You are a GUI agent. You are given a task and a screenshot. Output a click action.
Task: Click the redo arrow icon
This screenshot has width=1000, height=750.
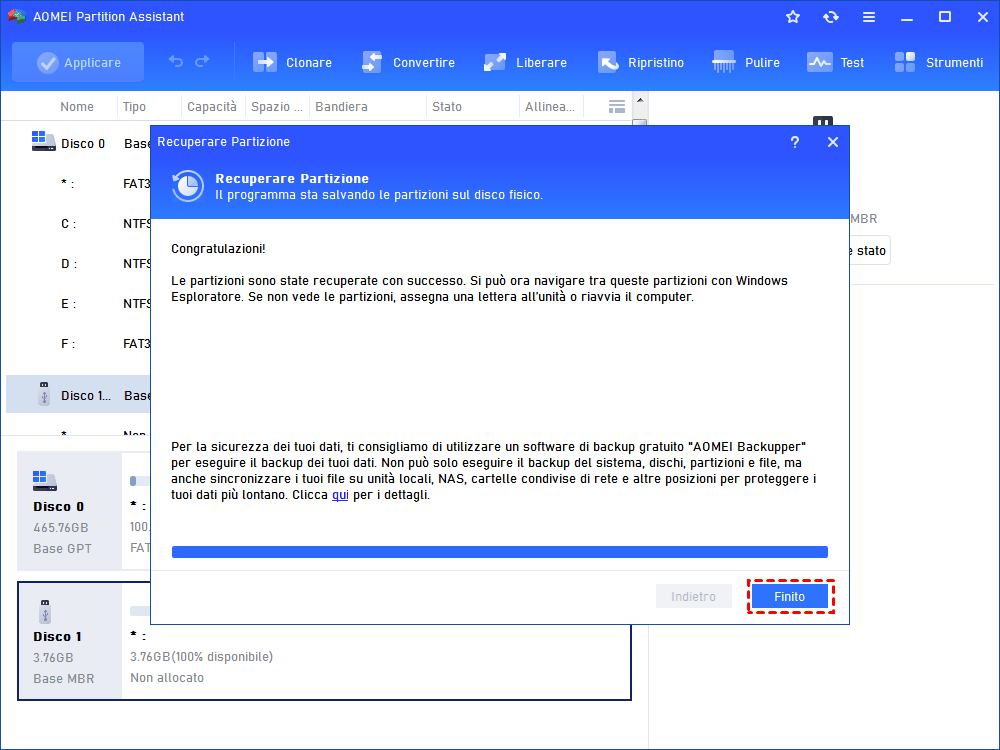point(202,61)
